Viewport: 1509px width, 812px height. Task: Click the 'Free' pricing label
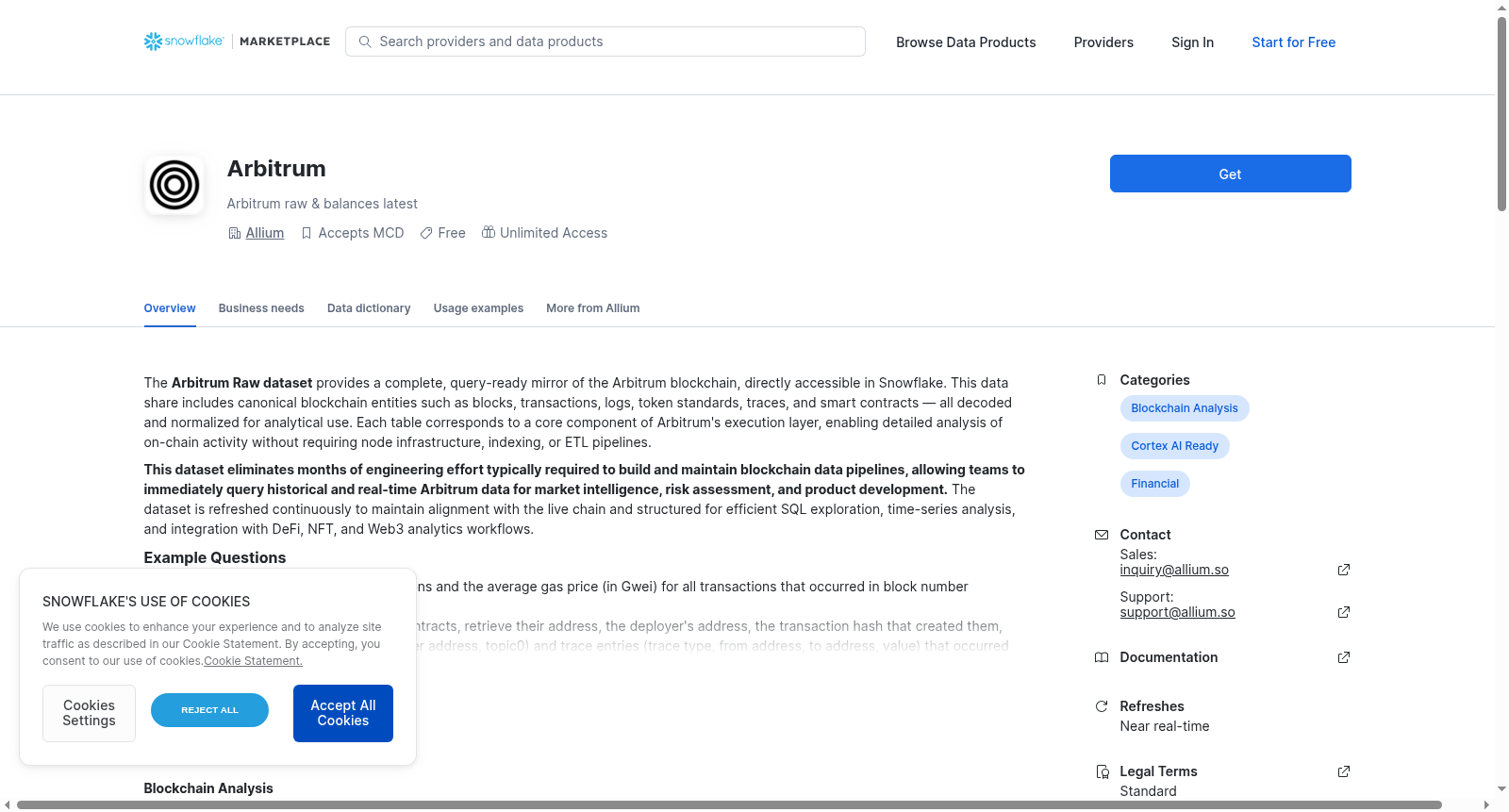(452, 233)
